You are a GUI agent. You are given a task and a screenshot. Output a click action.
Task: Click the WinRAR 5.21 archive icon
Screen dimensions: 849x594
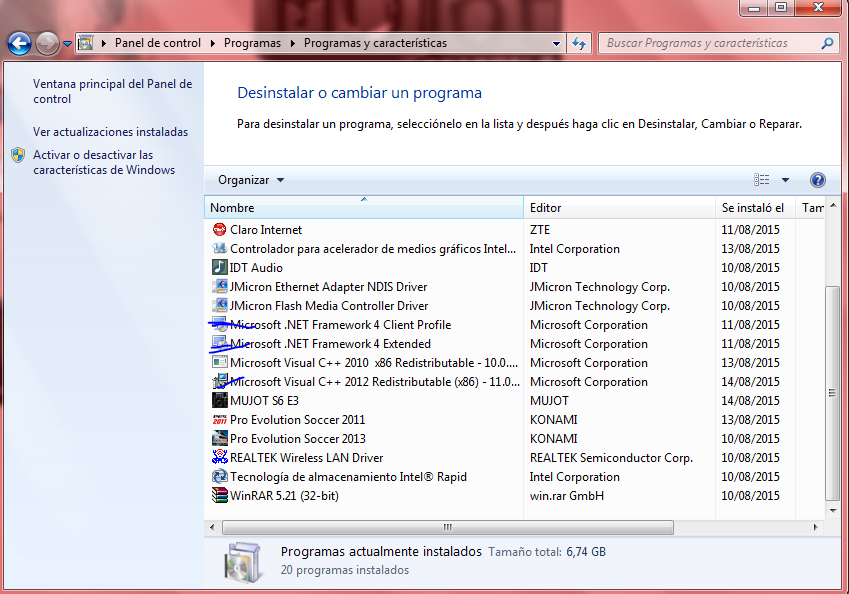[x=220, y=496]
